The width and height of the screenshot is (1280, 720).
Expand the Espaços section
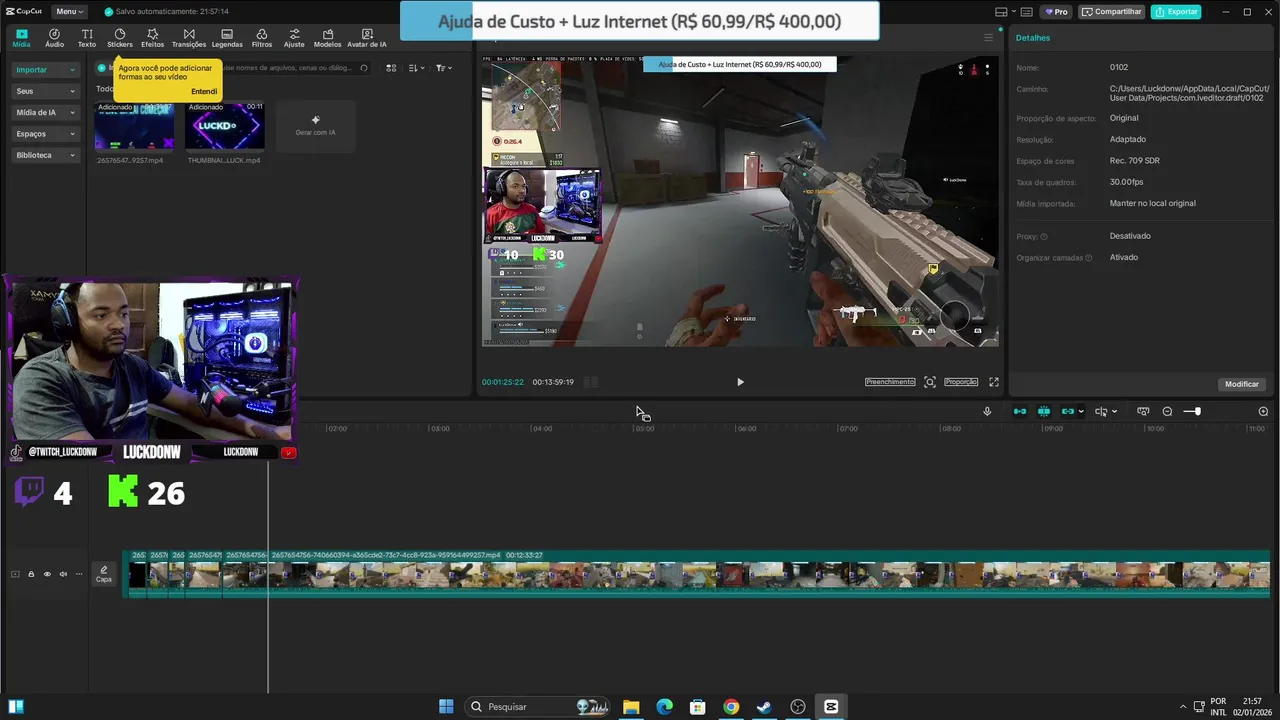45,133
